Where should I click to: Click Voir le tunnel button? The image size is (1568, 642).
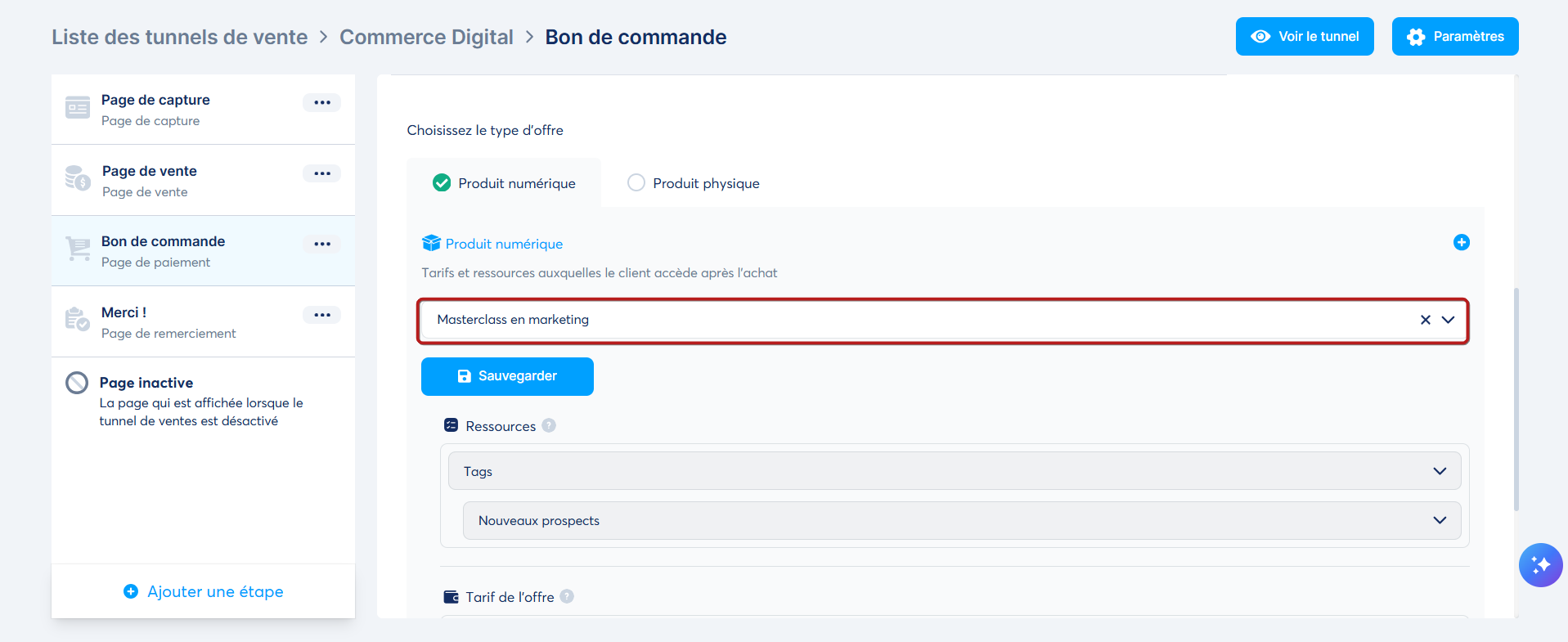tap(1305, 37)
